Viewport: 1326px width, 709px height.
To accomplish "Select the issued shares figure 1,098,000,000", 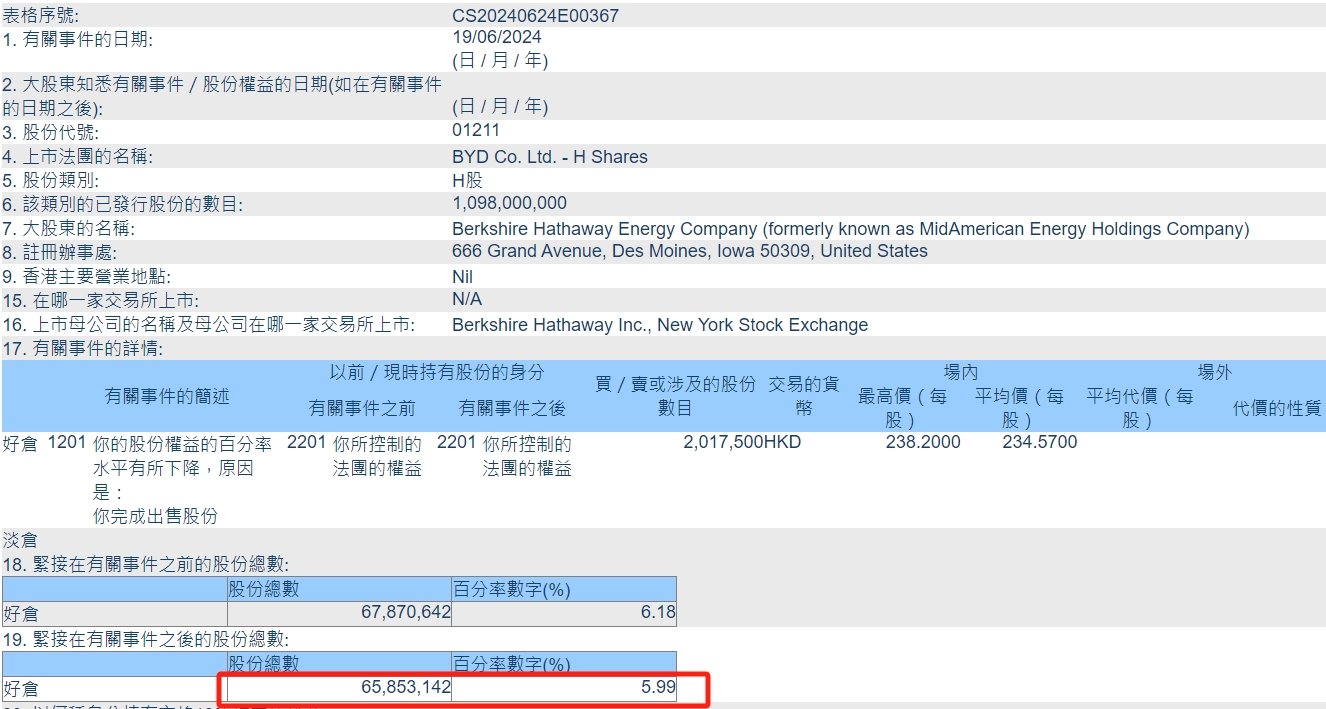I will (x=509, y=204).
